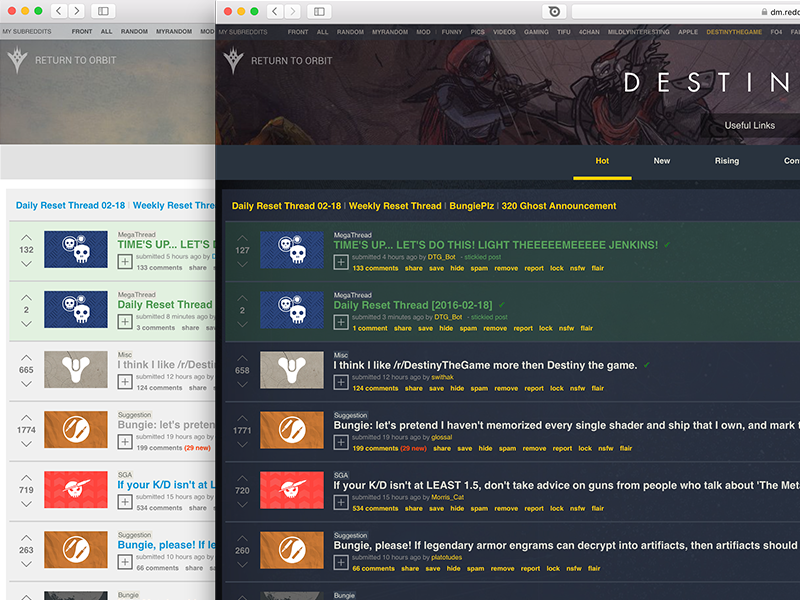Click Useful Links in banner

tap(749, 125)
